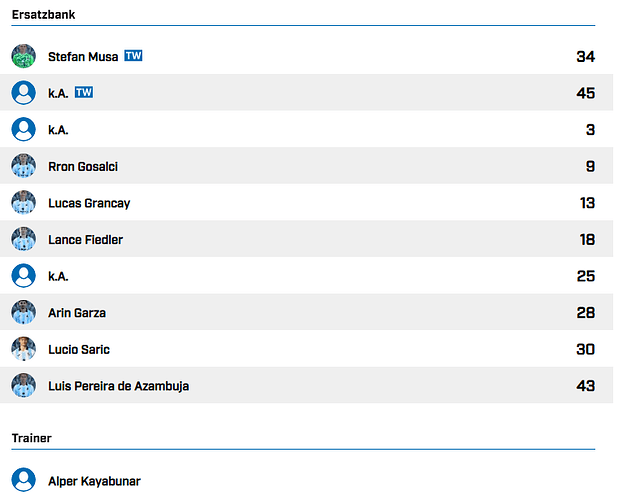This screenshot has height=500, width=622.
Task: Open Lucio Saric's player photo
Action: pos(23,348)
